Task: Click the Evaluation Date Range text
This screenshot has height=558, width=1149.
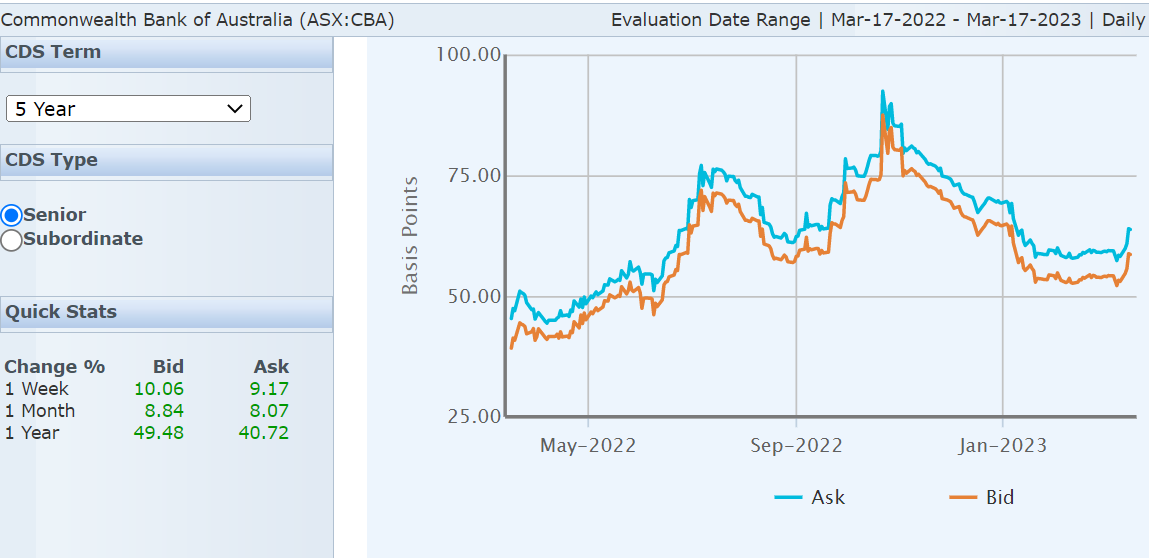Action: click(x=711, y=20)
